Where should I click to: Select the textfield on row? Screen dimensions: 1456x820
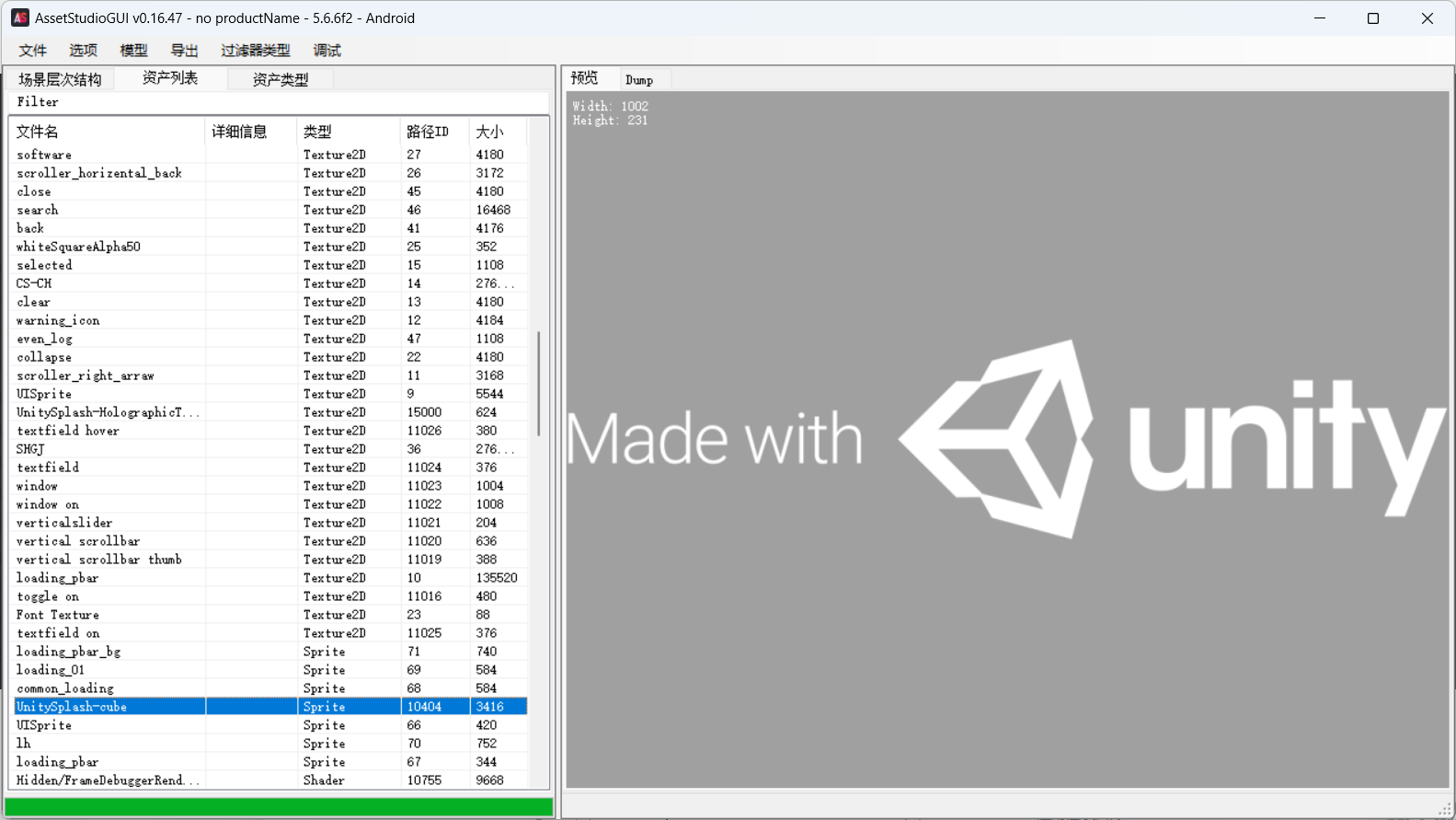pos(271,633)
